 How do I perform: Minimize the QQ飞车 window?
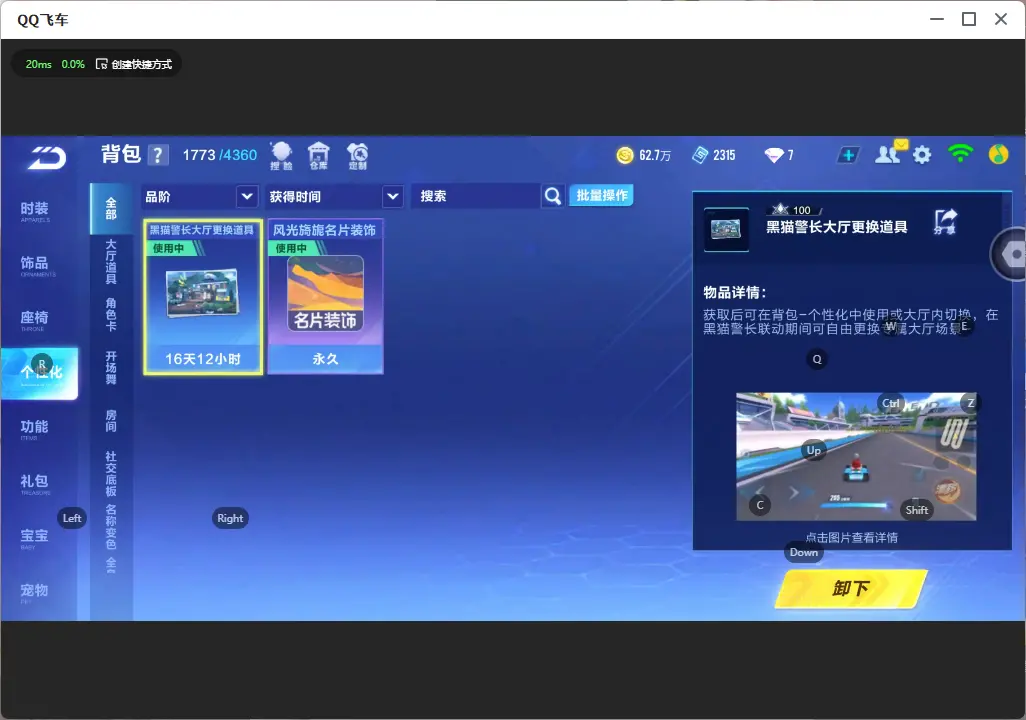pyautogui.click(x=937, y=19)
